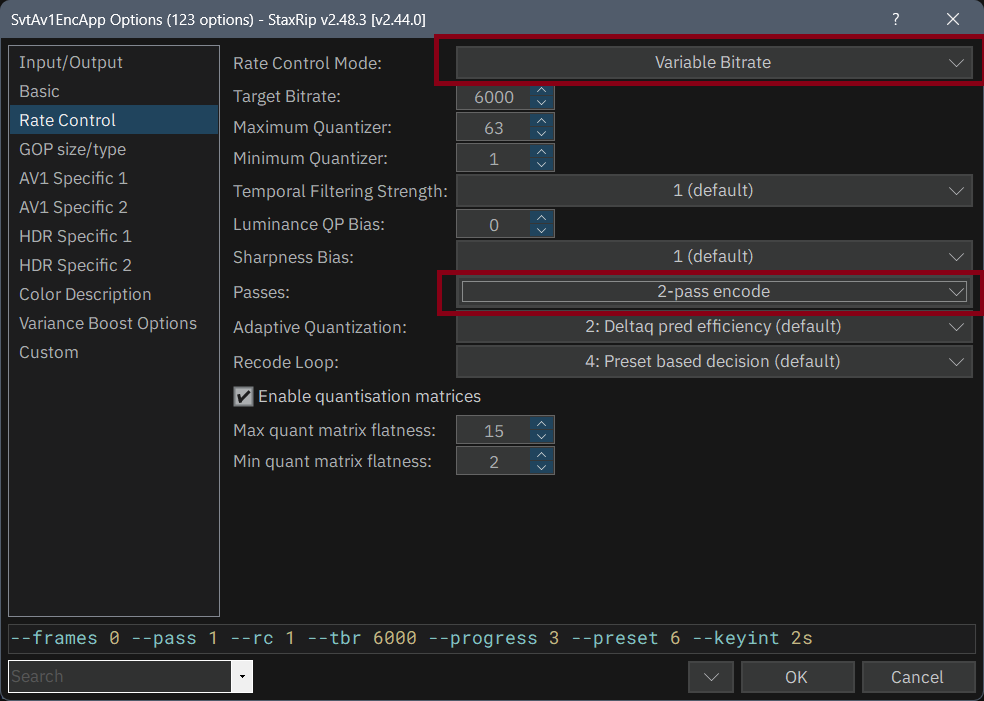Open help with question mark button

click(x=896, y=19)
